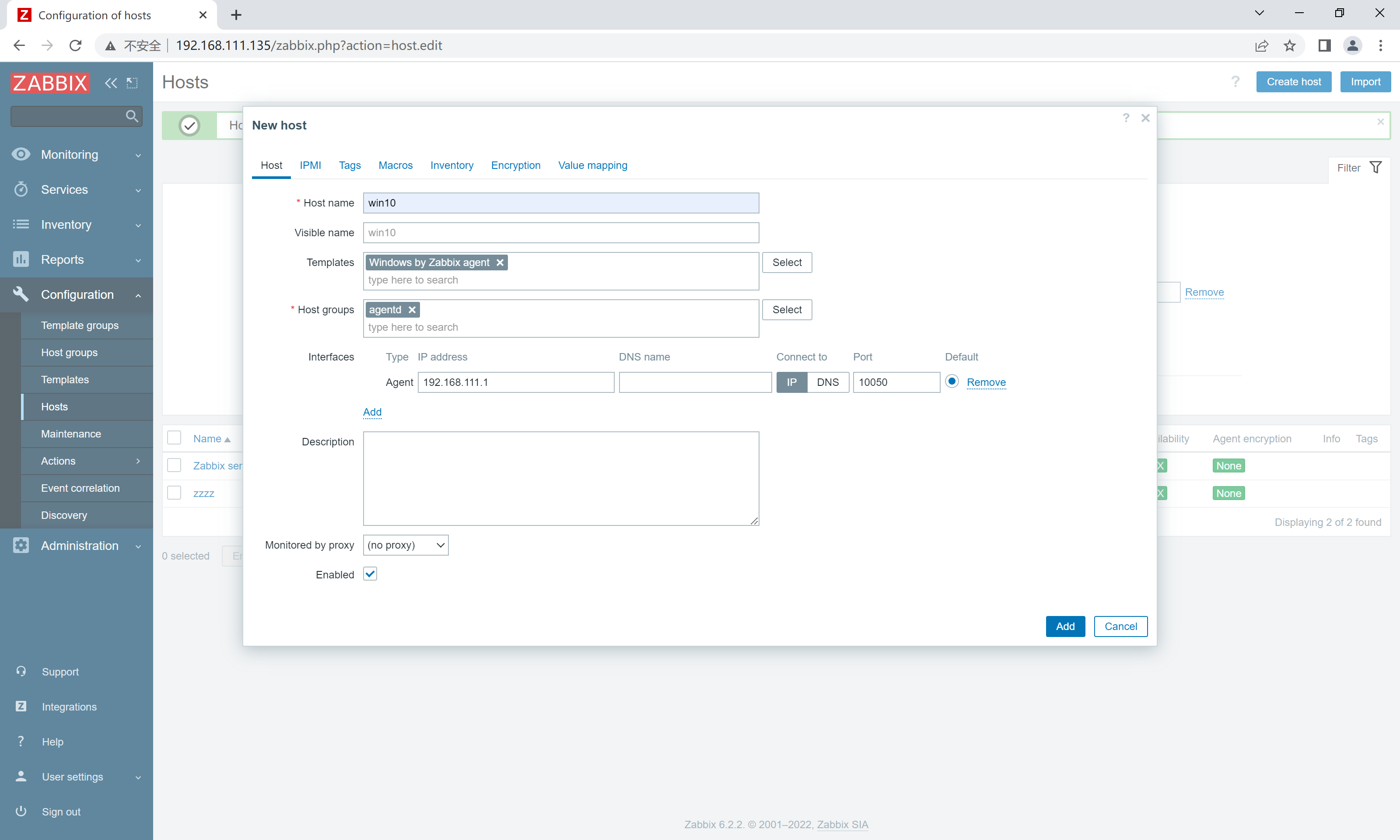Bookmark this page with the star icon
Image resolution: width=1400 pixels, height=840 pixels.
[1289, 46]
